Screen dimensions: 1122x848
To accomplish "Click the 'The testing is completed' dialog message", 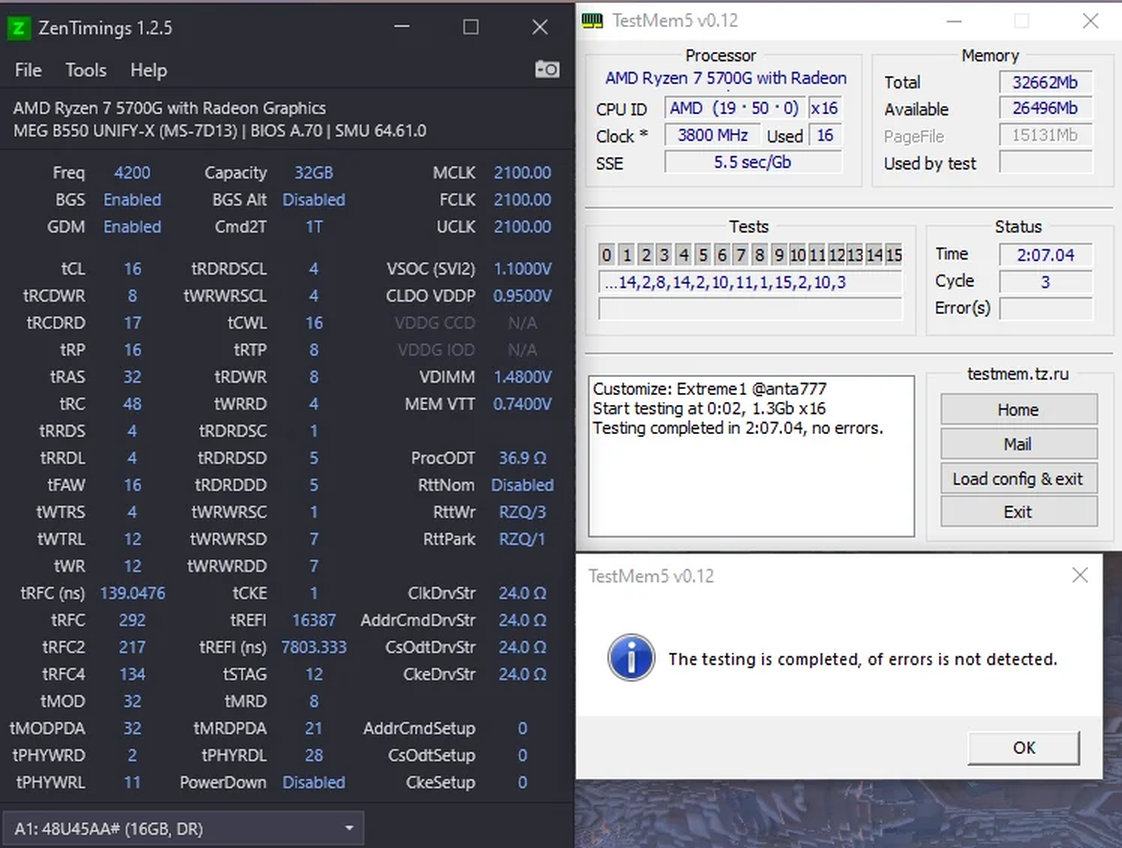I will [862, 659].
